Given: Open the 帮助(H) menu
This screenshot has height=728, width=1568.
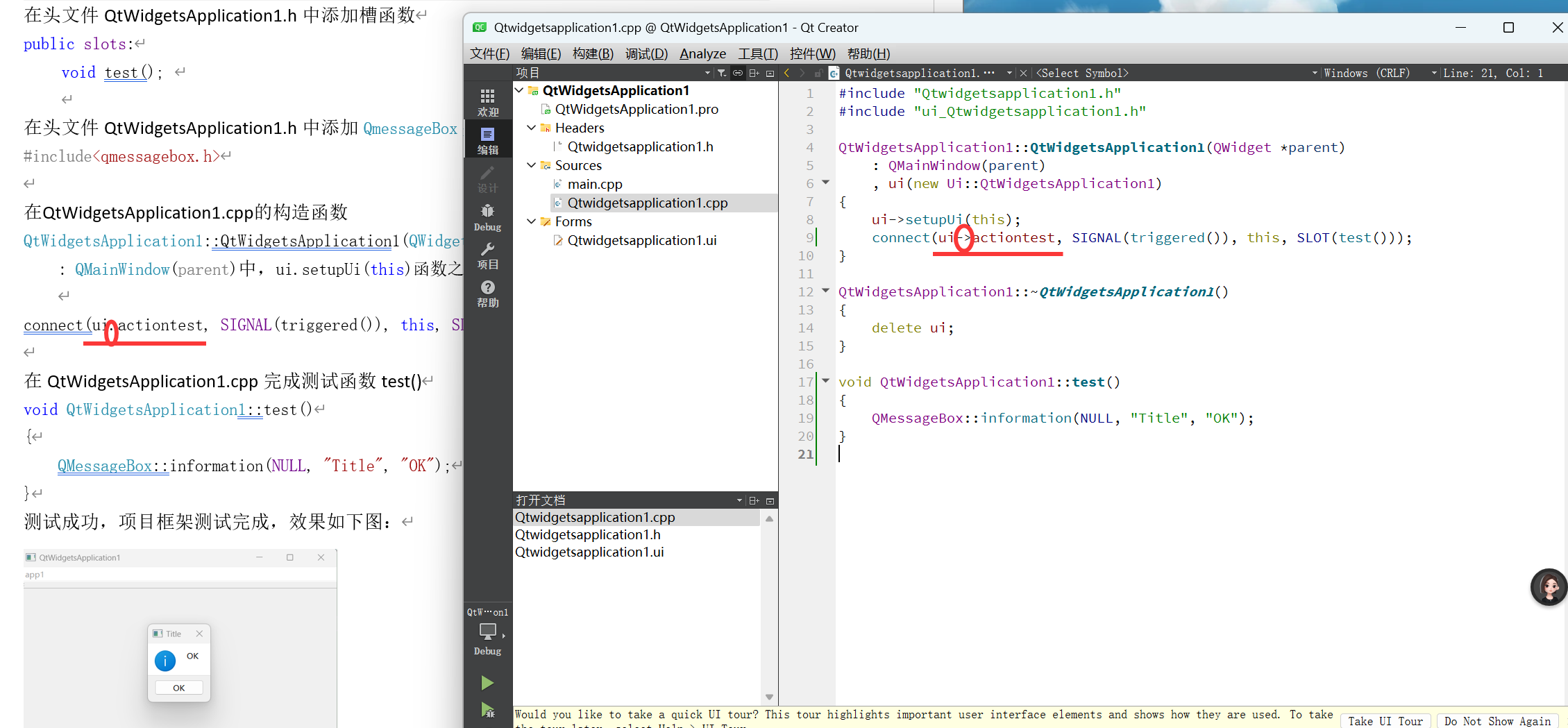Looking at the screenshot, I should [868, 53].
